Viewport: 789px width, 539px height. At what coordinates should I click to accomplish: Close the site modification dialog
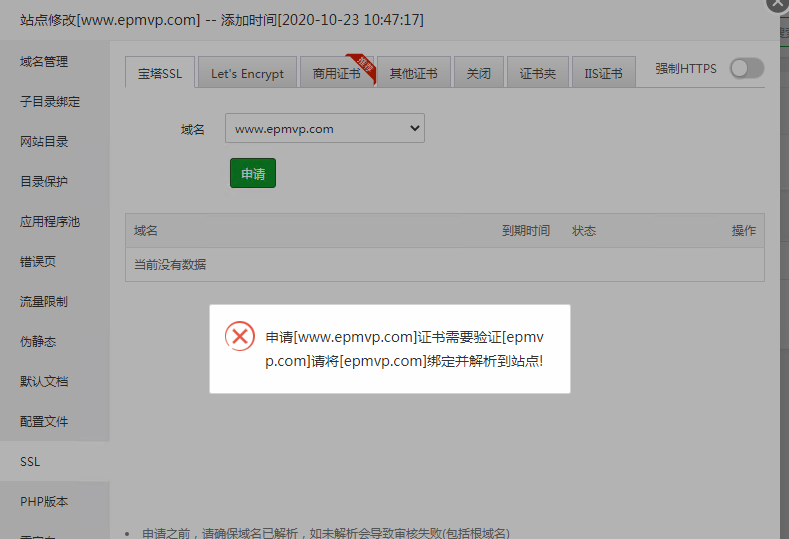[x=777, y=4]
